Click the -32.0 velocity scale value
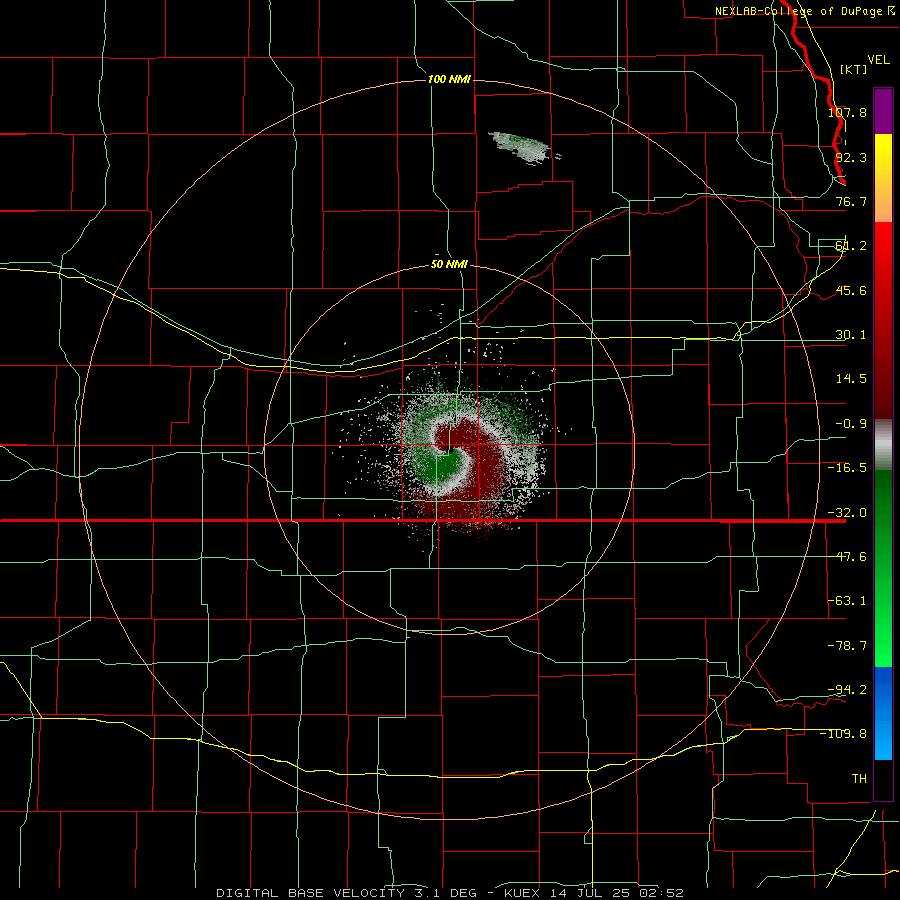Screen dimensions: 900x900 coord(847,513)
